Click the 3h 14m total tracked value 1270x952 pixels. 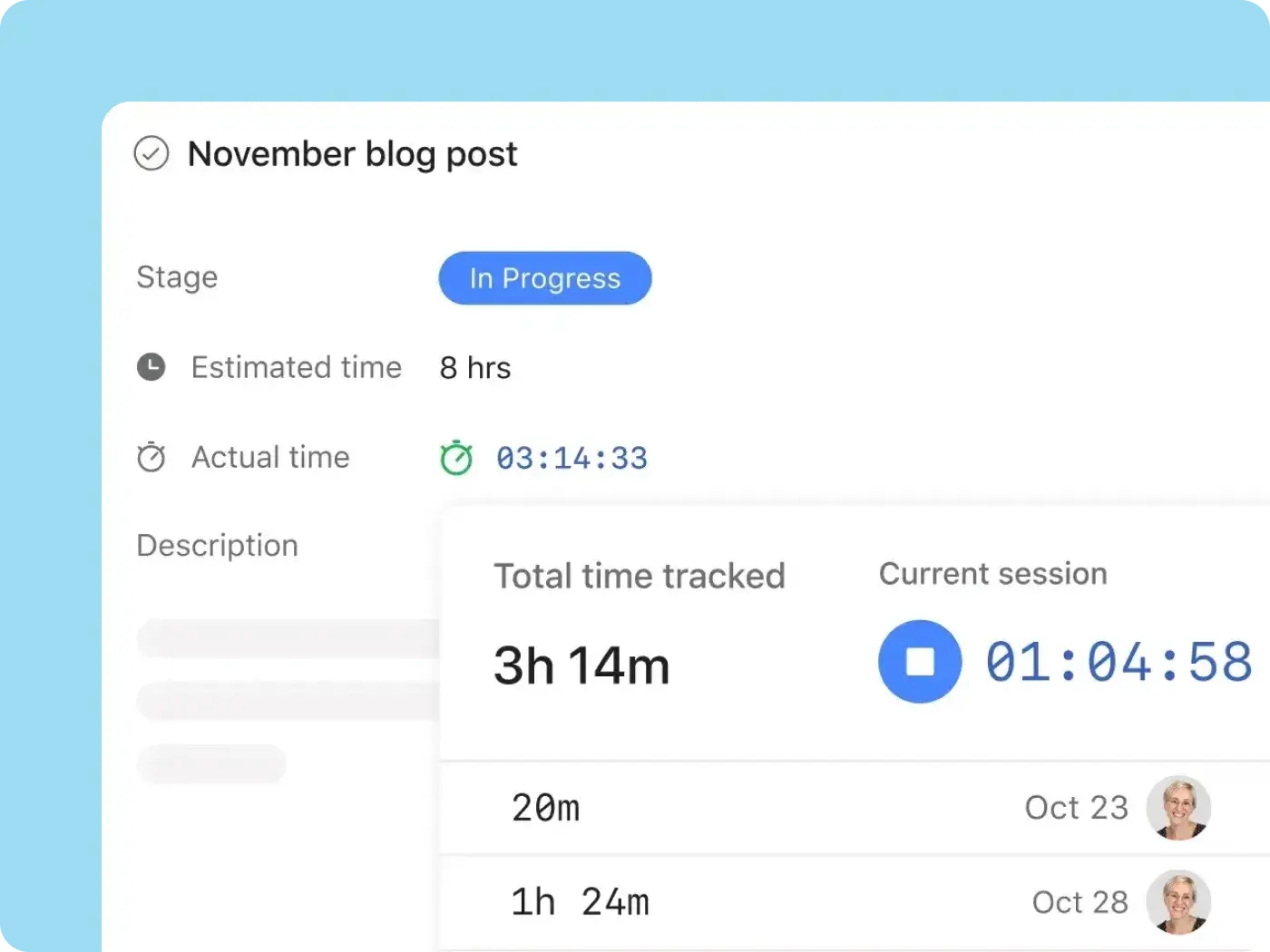click(x=581, y=665)
